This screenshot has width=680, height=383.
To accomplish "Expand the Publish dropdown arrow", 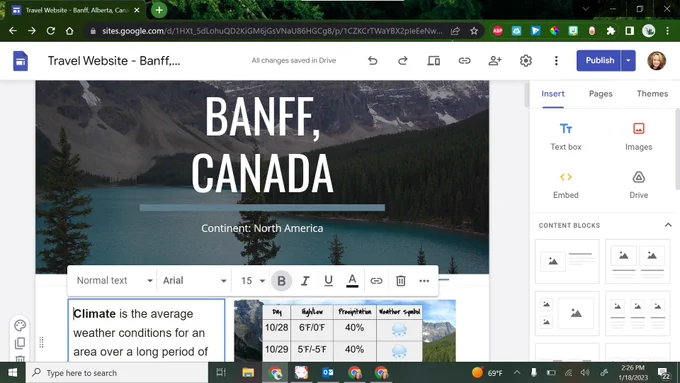I will coord(628,61).
